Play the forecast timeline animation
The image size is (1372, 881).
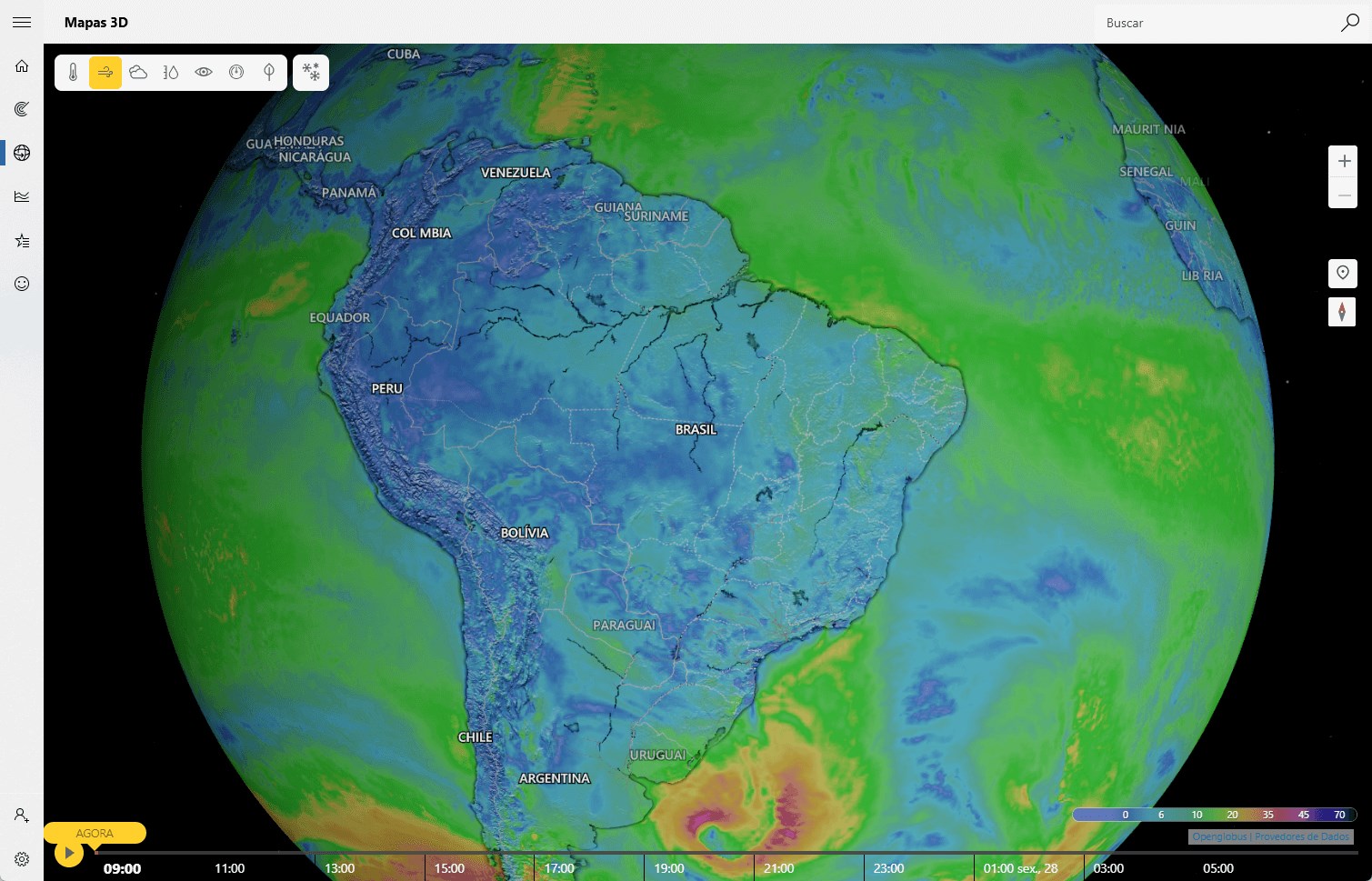click(69, 853)
